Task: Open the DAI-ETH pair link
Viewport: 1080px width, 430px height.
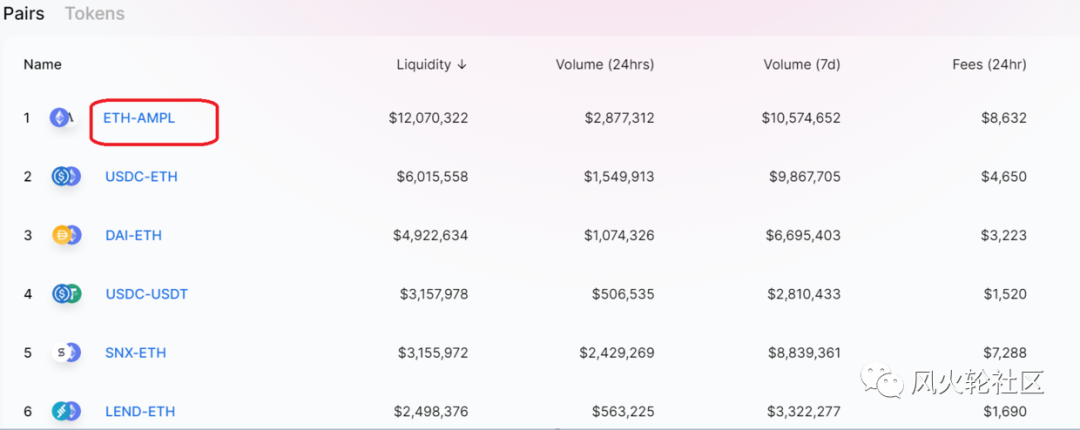Action: (x=133, y=236)
